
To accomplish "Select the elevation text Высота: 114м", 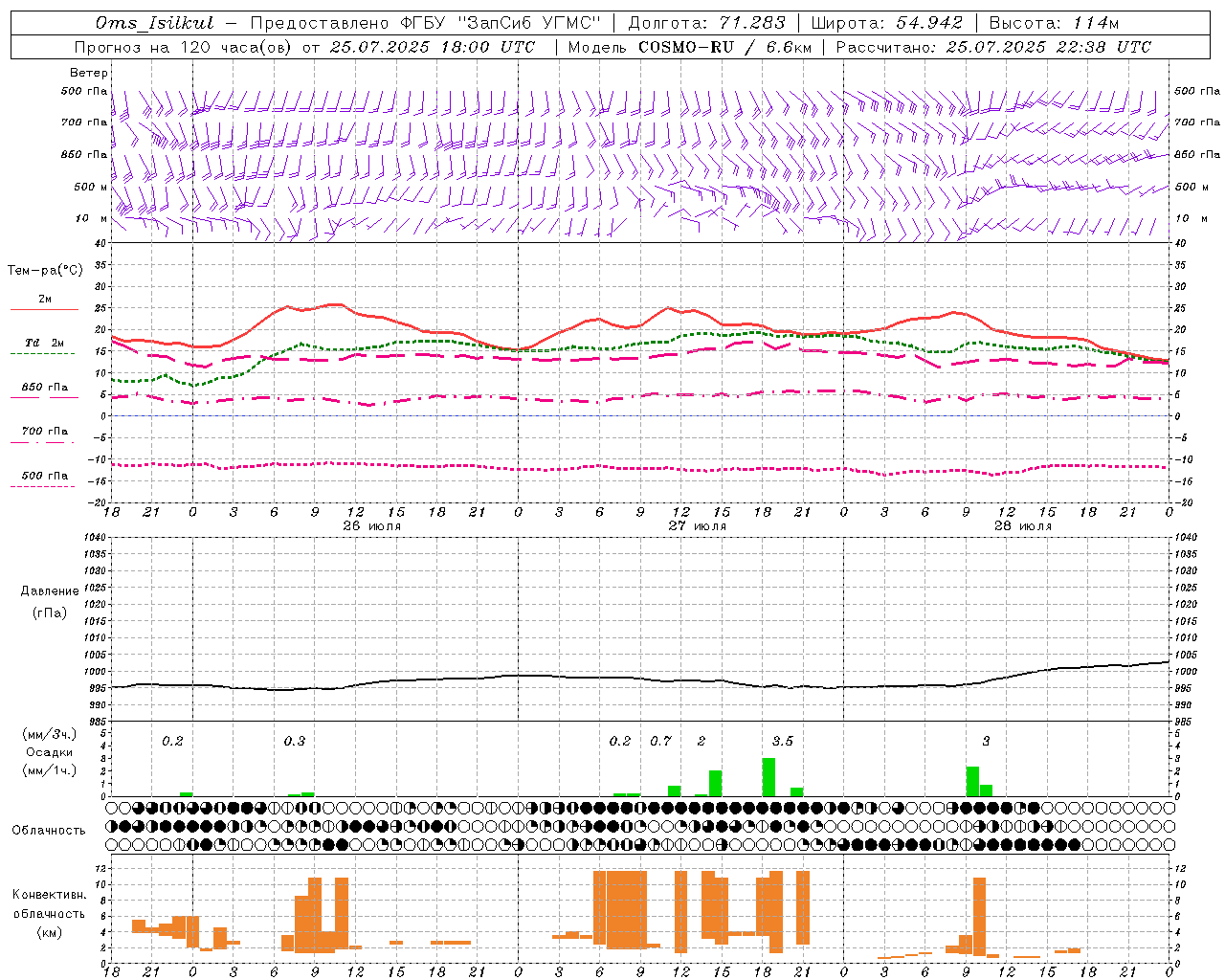I will point(1054,23).
